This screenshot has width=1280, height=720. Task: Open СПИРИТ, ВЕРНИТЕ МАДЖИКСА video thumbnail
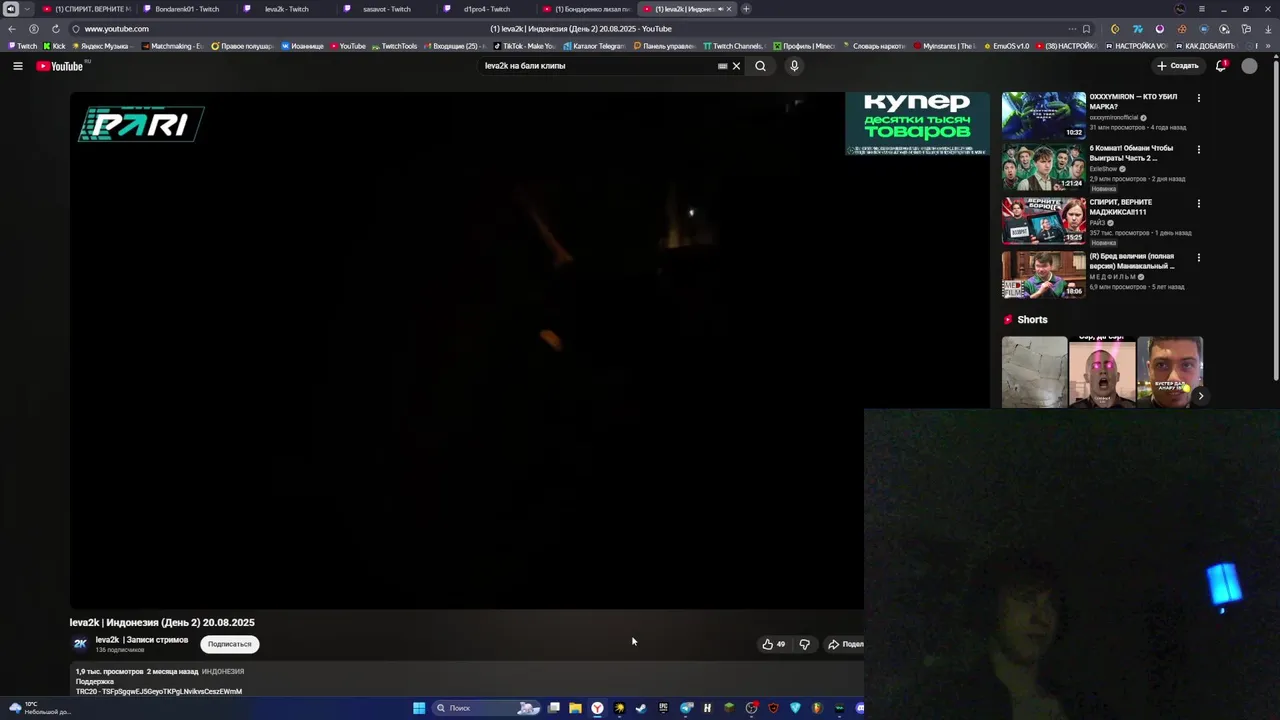1044,221
